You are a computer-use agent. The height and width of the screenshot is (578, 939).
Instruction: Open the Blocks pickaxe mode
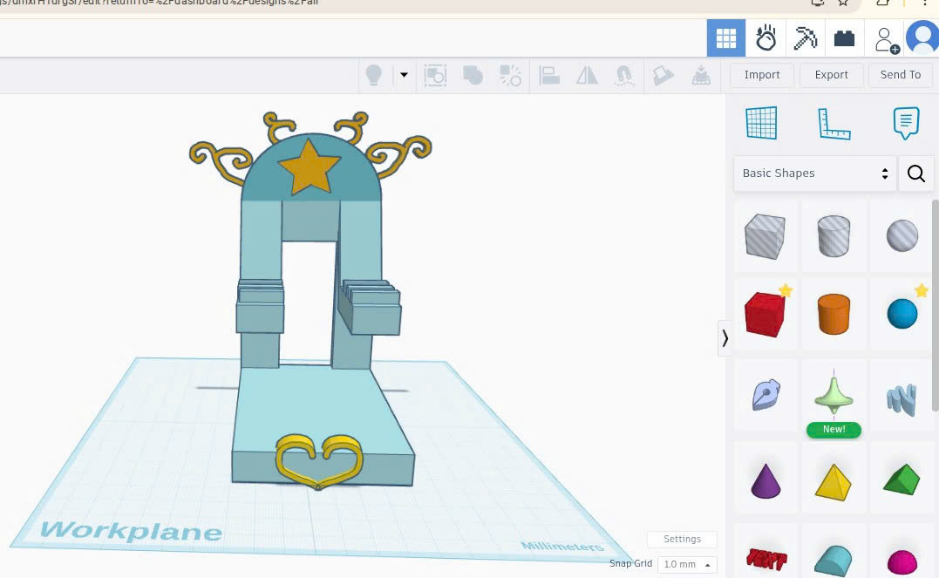pyautogui.click(x=806, y=39)
